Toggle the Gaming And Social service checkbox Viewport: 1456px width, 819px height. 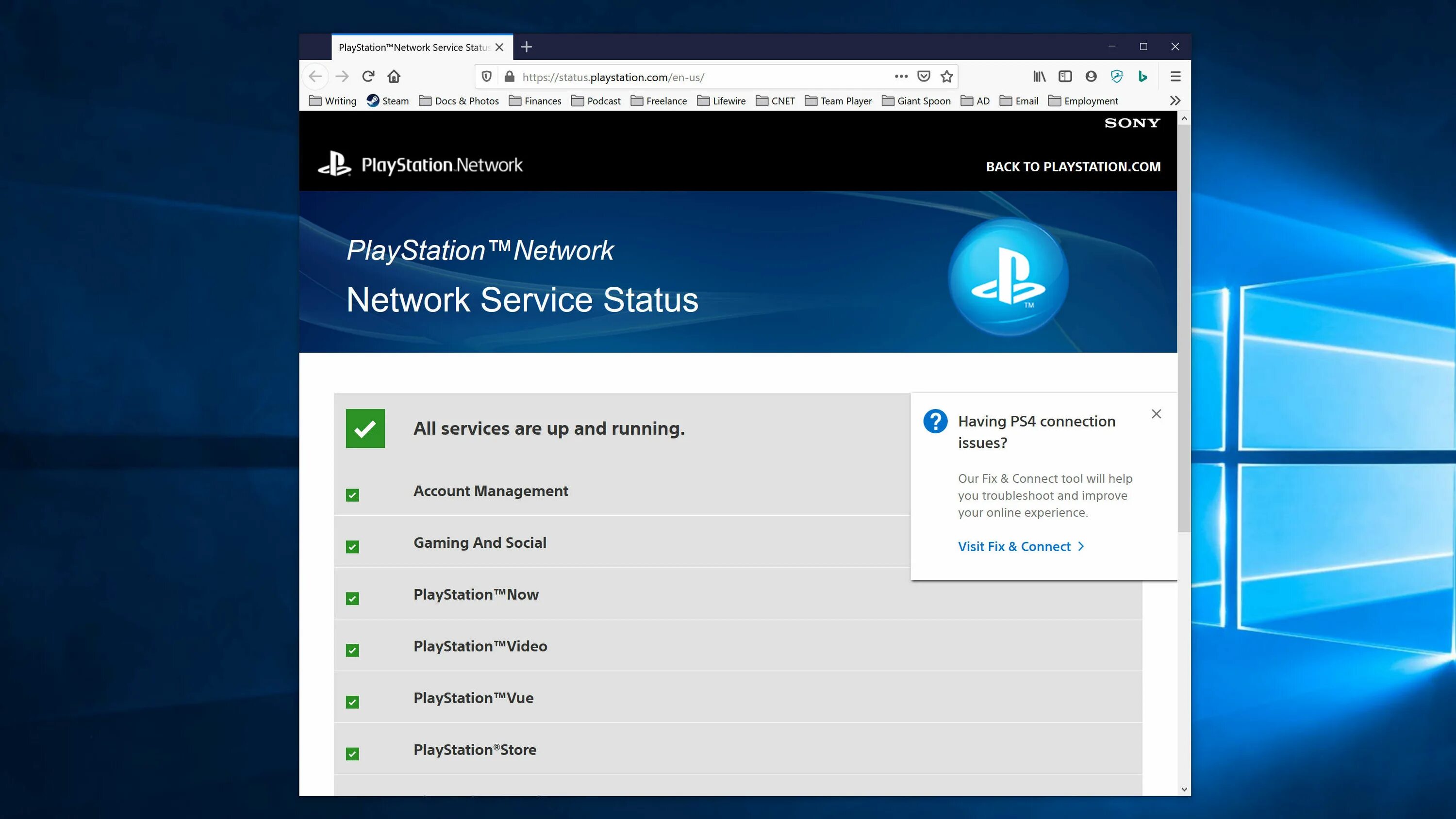tap(352, 546)
